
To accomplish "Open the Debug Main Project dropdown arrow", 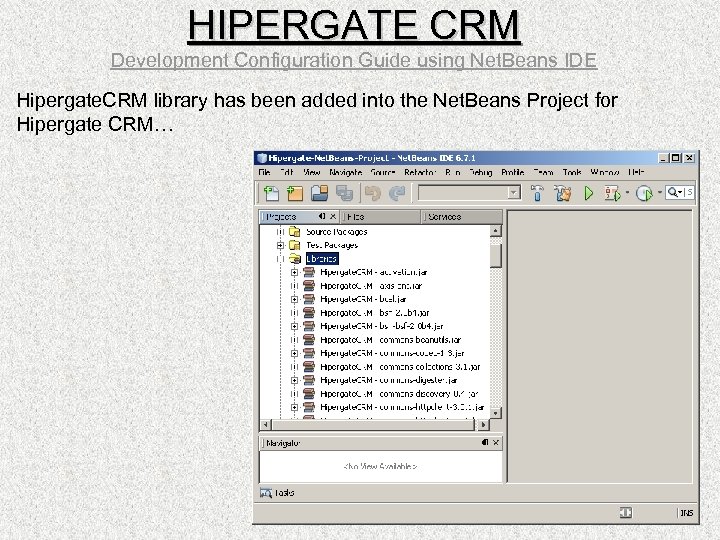I will (627, 192).
